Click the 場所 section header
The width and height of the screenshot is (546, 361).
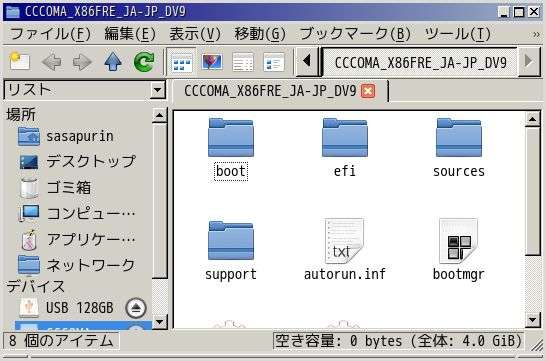(21, 115)
